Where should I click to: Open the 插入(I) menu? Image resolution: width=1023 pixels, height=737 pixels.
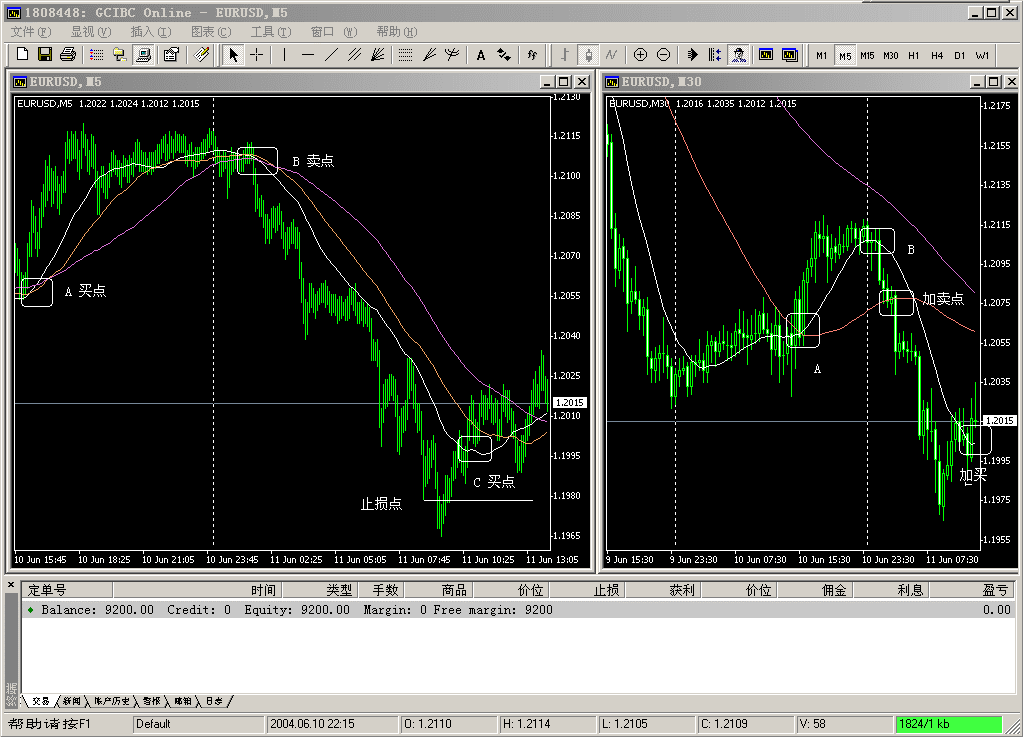tap(151, 31)
